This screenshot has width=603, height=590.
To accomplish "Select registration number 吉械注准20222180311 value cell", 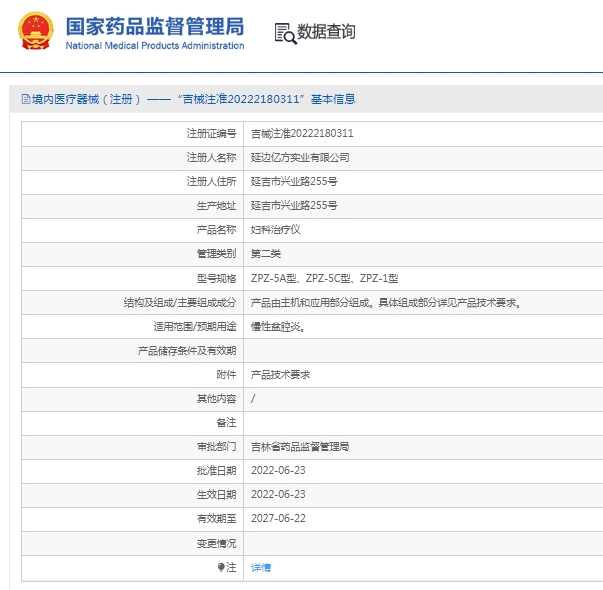I will [302, 133].
